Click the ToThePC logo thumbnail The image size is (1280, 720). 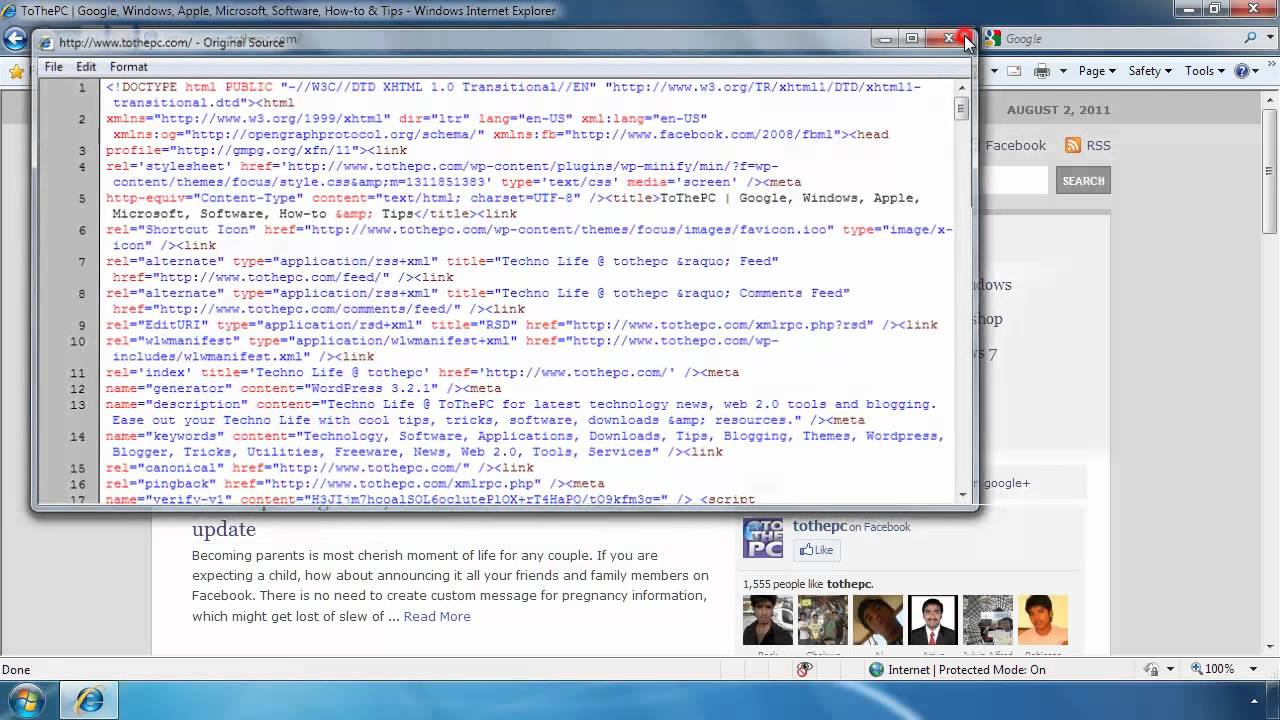tap(763, 538)
